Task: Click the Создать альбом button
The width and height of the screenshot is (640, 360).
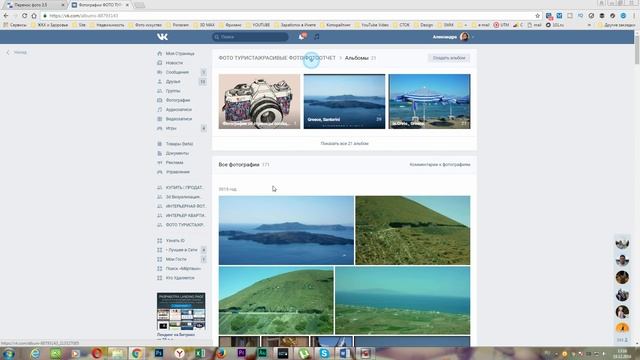Action: [x=449, y=58]
